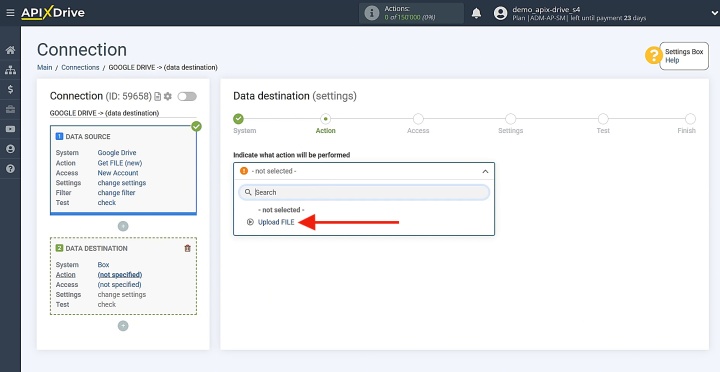Click destination Access (not specified) text
The height and width of the screenshot is (372, 720).
(x=120, y=285)
